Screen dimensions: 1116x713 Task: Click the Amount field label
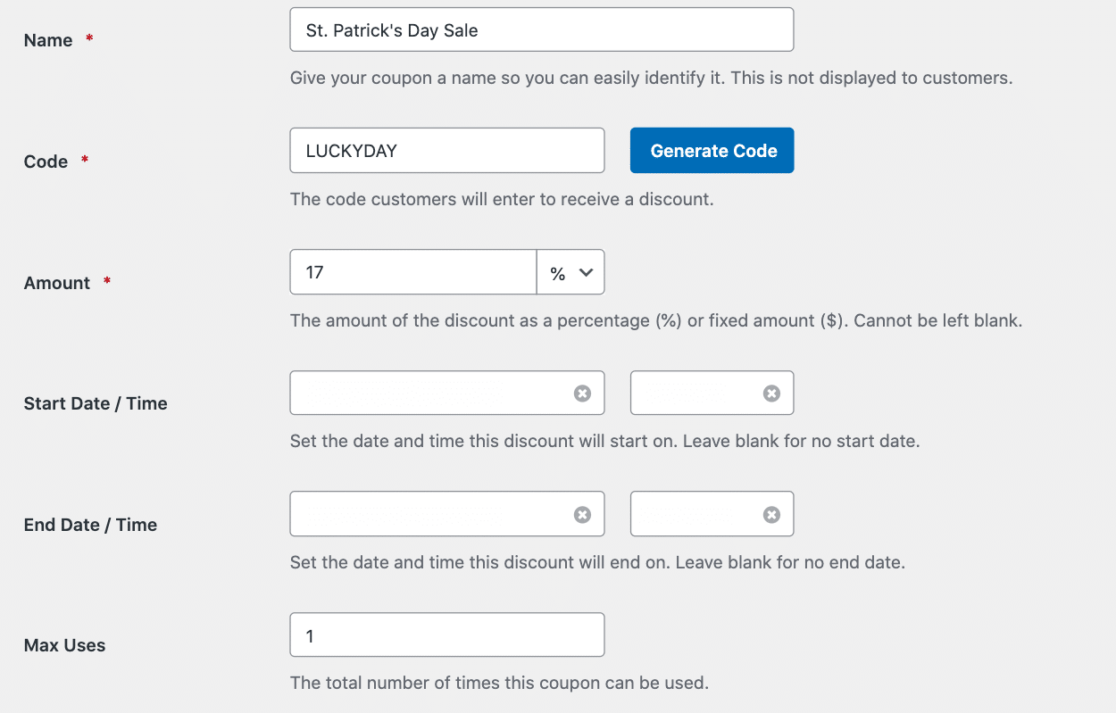[x=57, y=283]
